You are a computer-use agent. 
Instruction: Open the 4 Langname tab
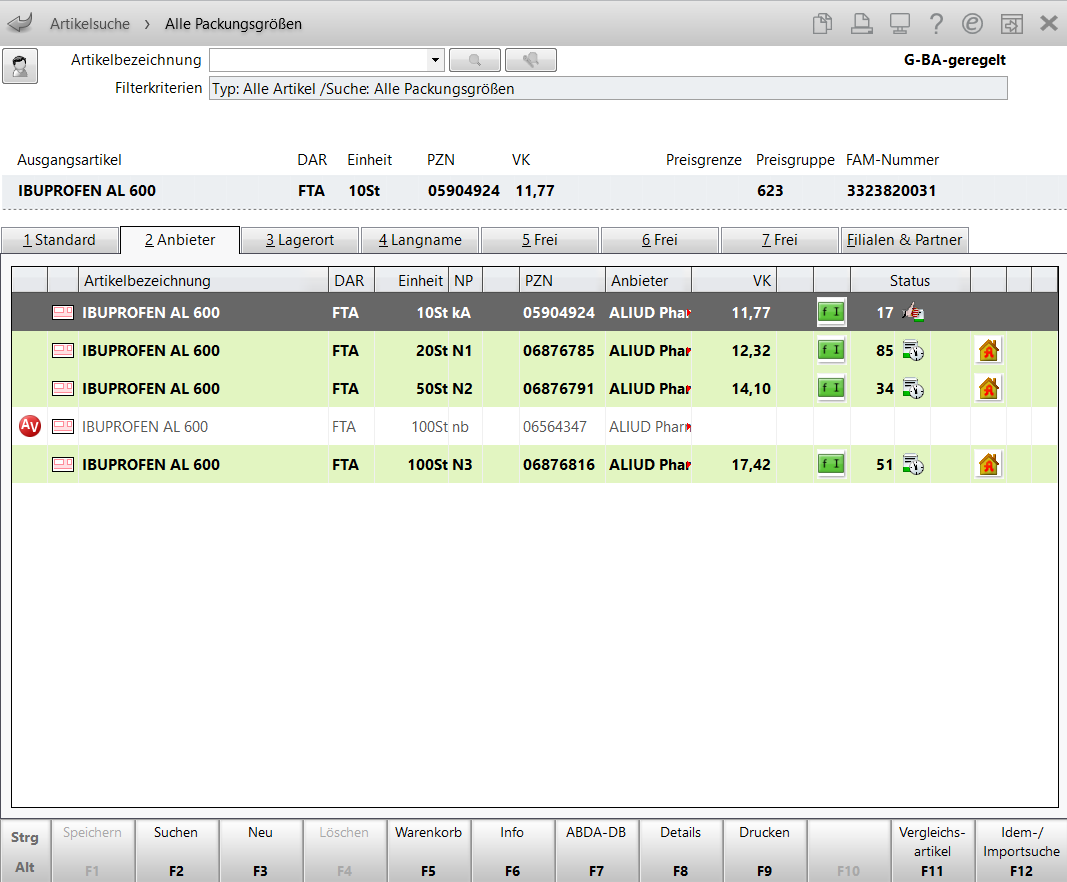(x=420, y=240)
